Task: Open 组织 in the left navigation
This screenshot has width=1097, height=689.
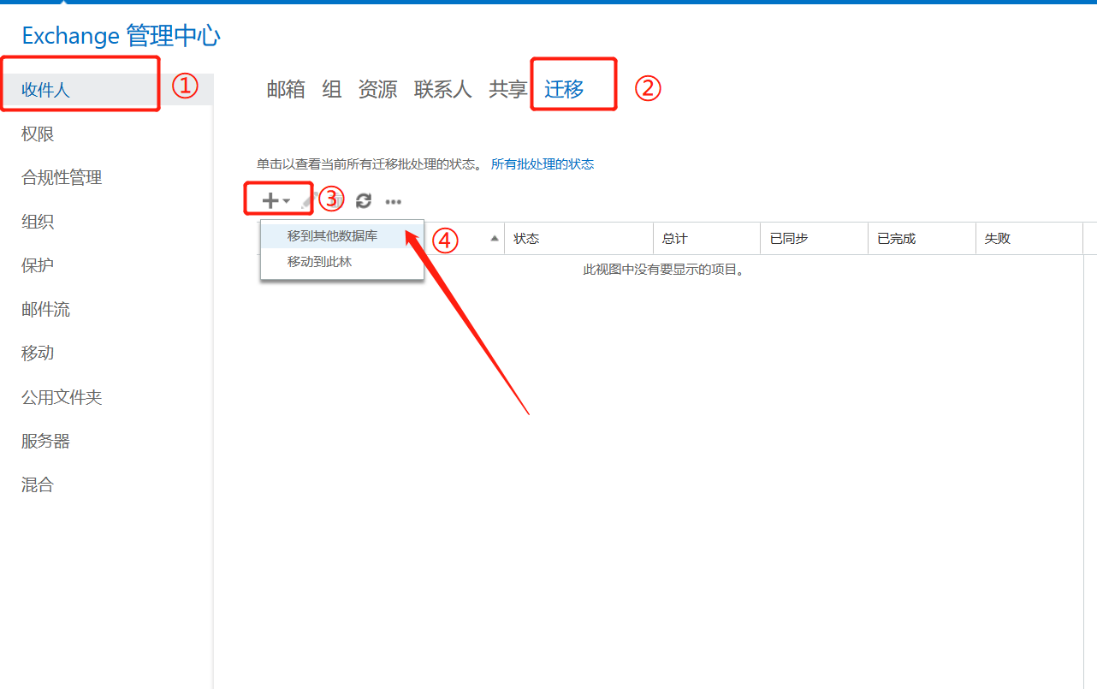Action: [37, 222]
